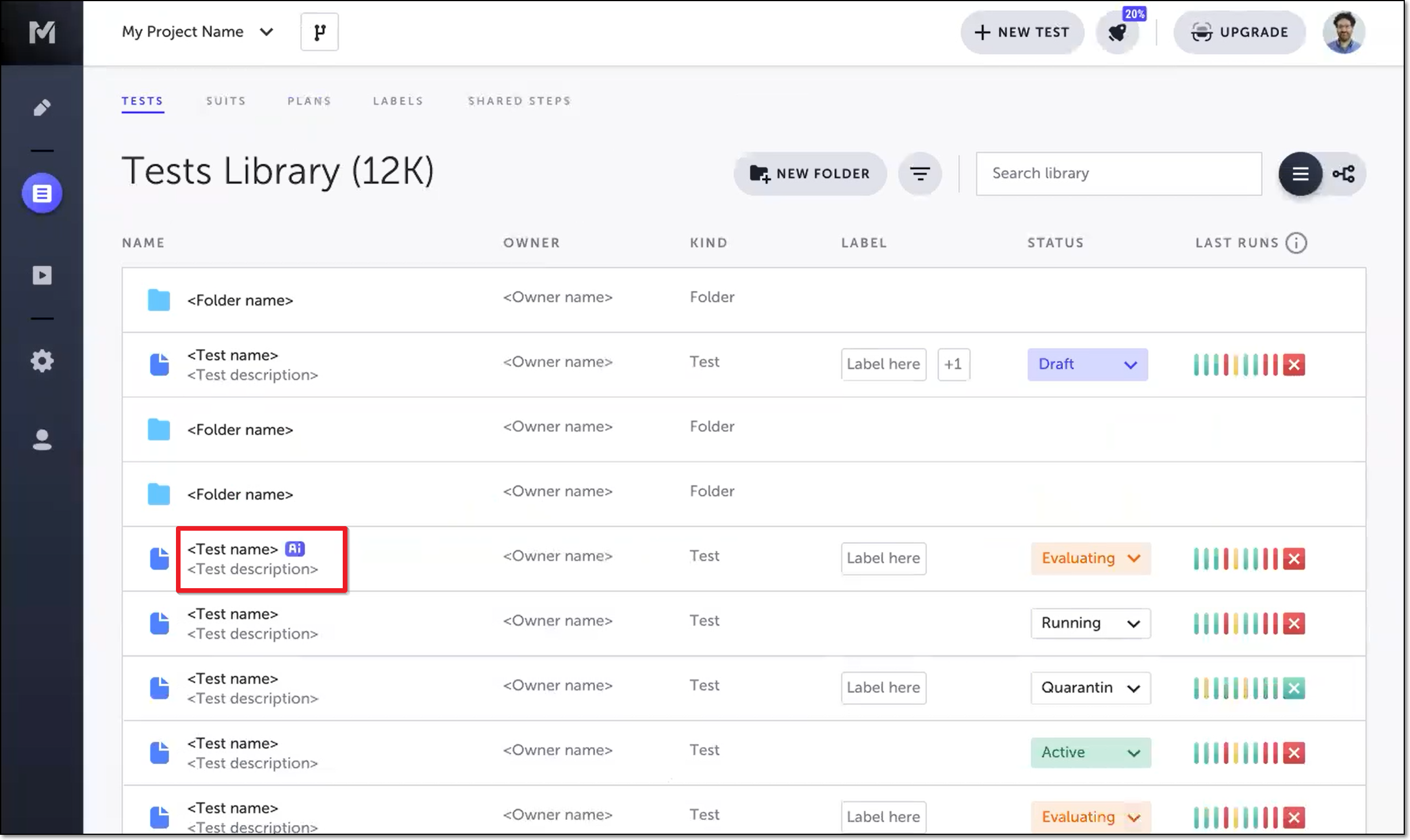Open the Running status dropdown
The width and height of the screenshot is (1410, 840).
[1090, 623]
